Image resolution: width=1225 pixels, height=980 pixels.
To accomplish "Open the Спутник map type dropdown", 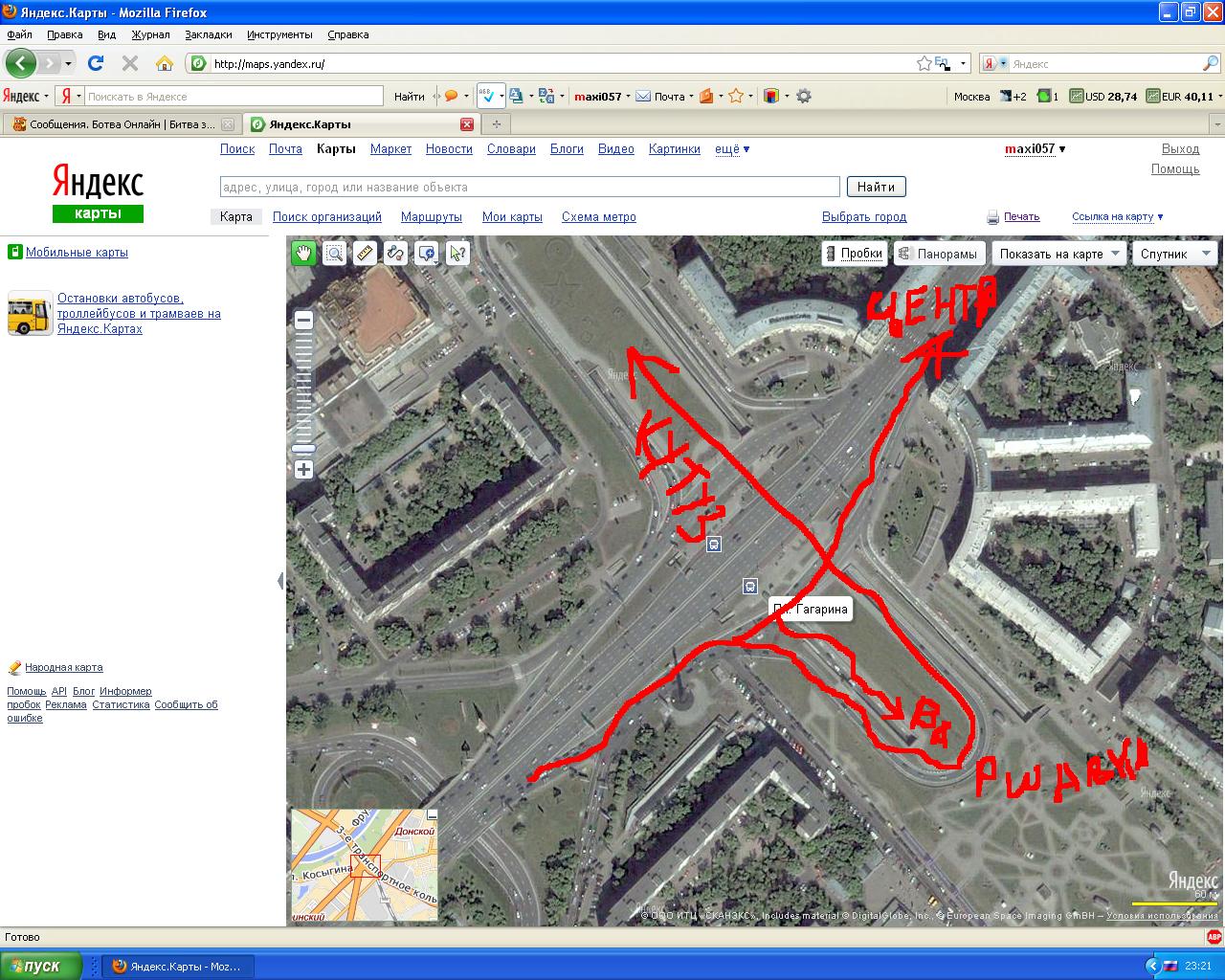I will click(1174, 254).
